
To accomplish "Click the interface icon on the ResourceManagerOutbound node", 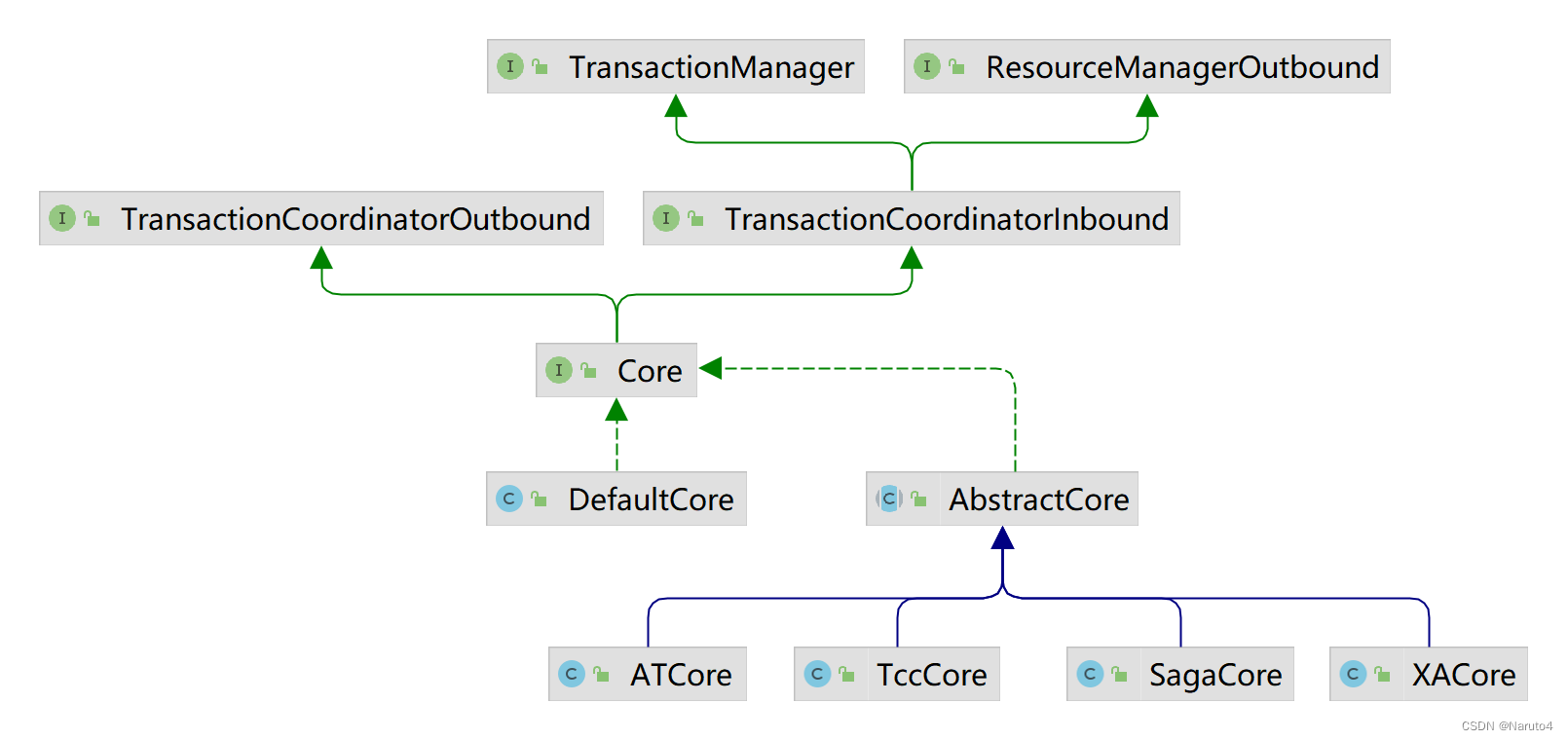I will coord(927,66).
